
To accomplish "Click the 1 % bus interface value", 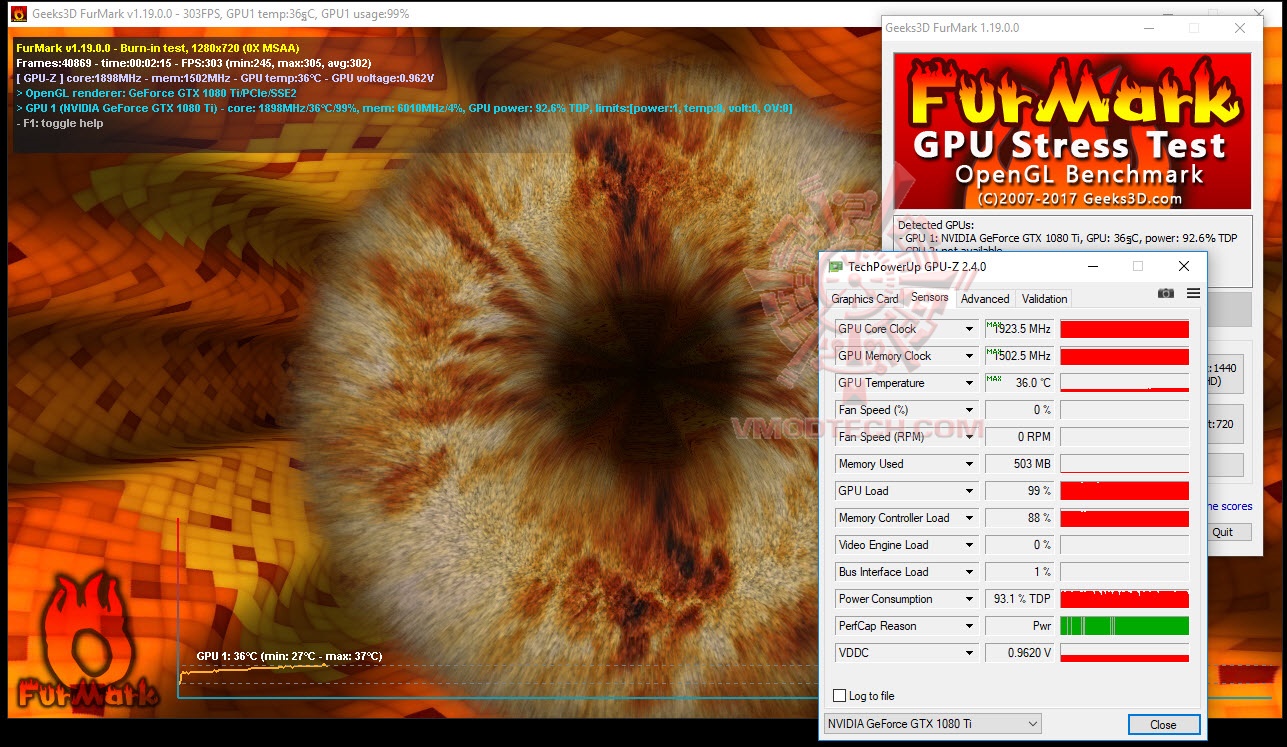I will pos(1020,572).
